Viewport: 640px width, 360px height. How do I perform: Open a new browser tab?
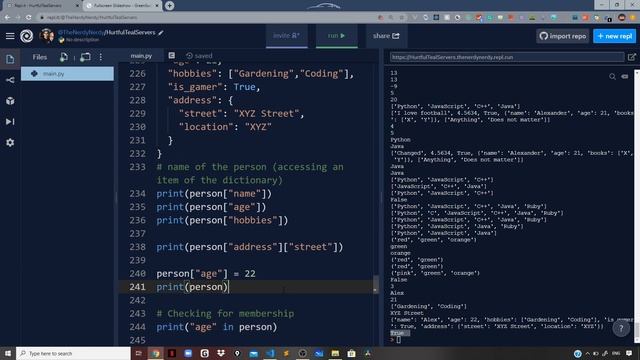[x=169, y=6]
